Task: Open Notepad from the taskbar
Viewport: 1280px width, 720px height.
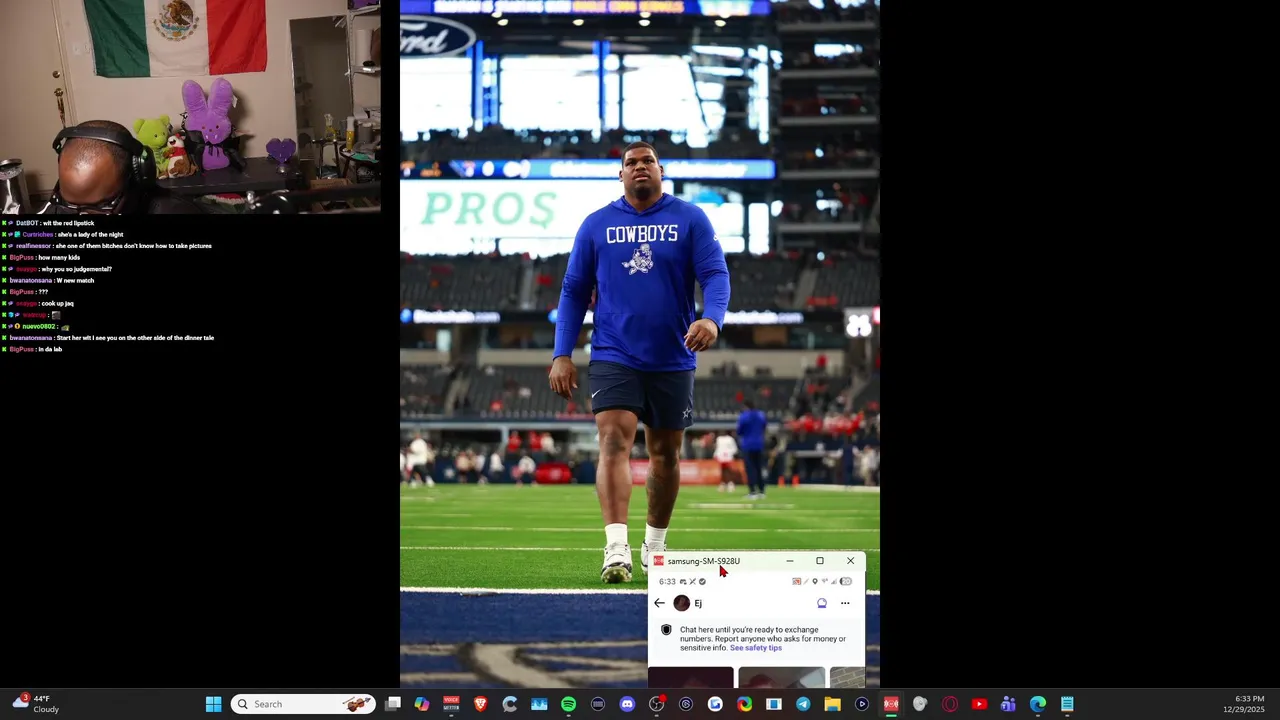Action: pos(1067,704)
